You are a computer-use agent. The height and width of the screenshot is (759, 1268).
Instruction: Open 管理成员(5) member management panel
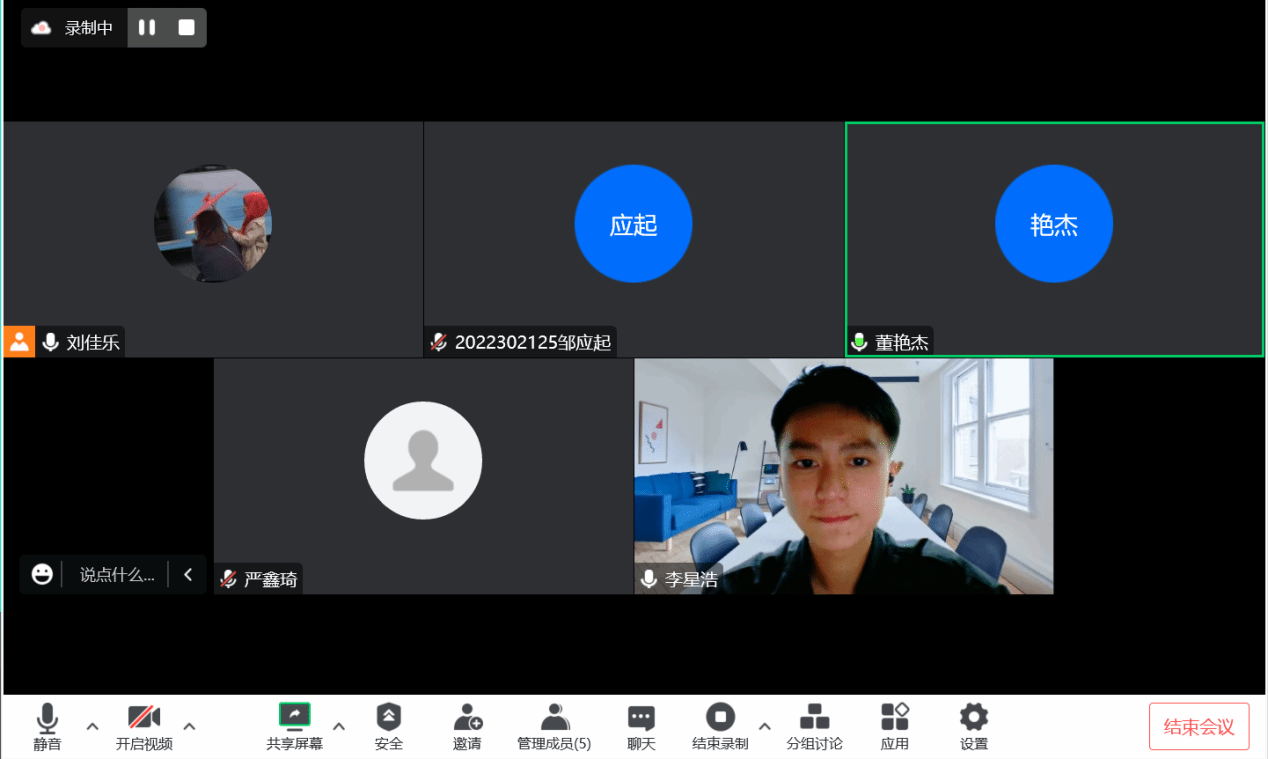tap(554, 718)
